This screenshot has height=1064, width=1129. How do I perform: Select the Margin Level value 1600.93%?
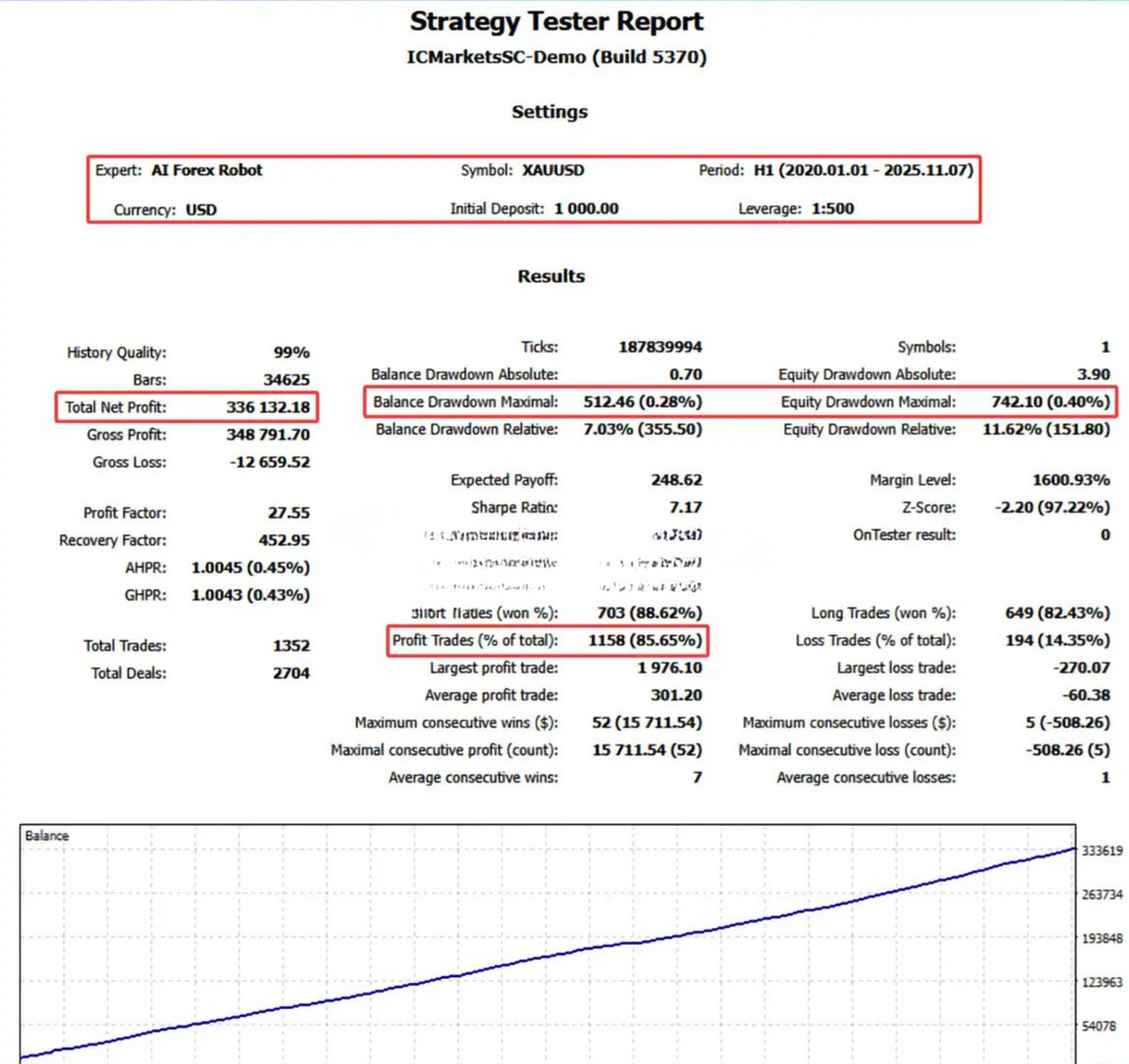[x=1071, y=480]
